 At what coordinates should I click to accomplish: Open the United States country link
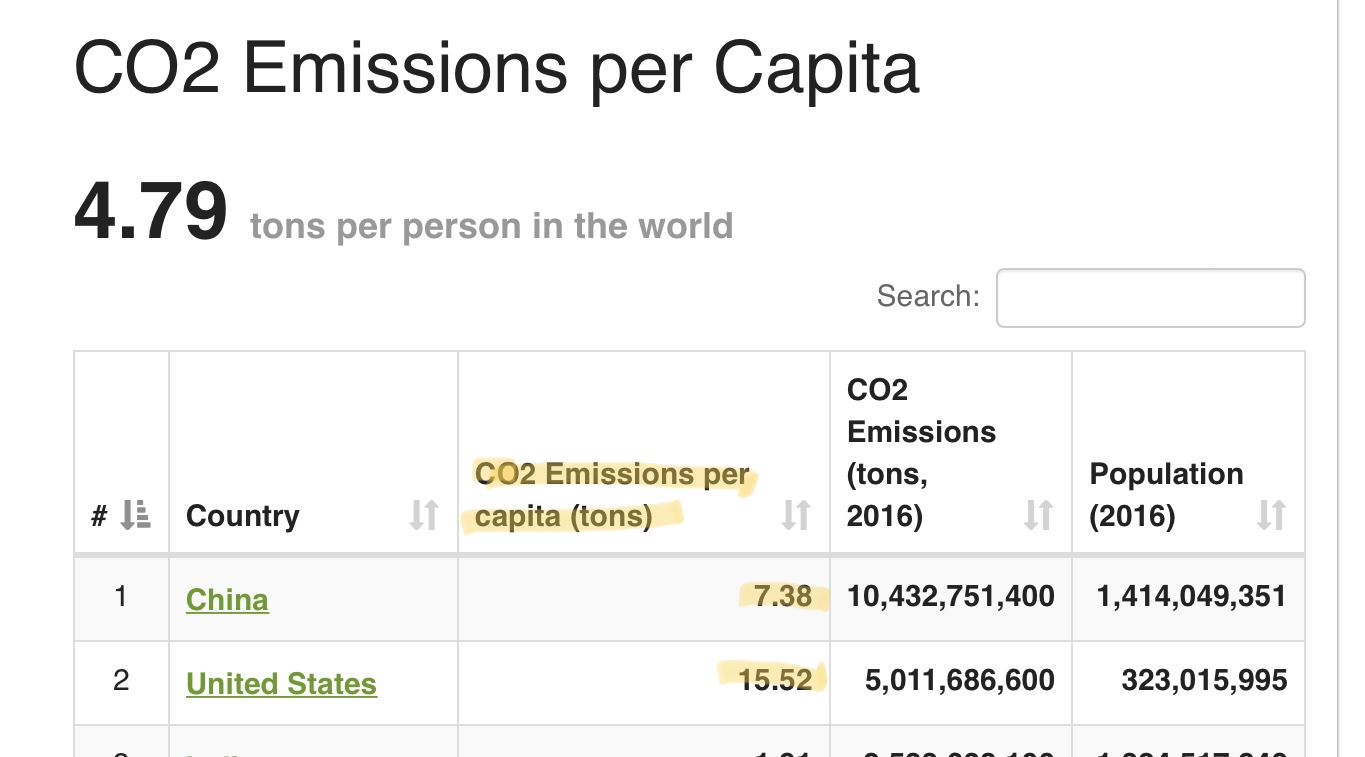(x=281, y=684)
